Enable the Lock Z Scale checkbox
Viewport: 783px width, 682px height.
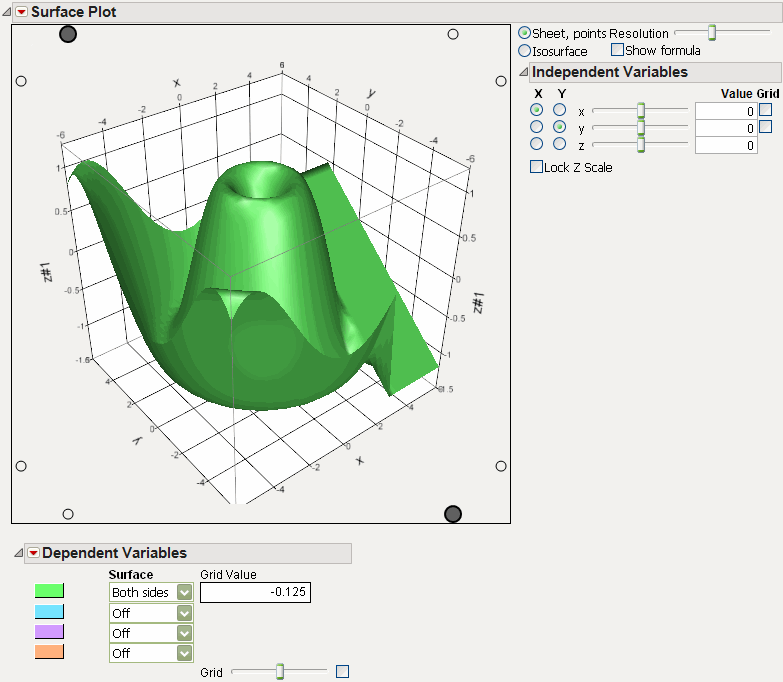tap(536, 167)
